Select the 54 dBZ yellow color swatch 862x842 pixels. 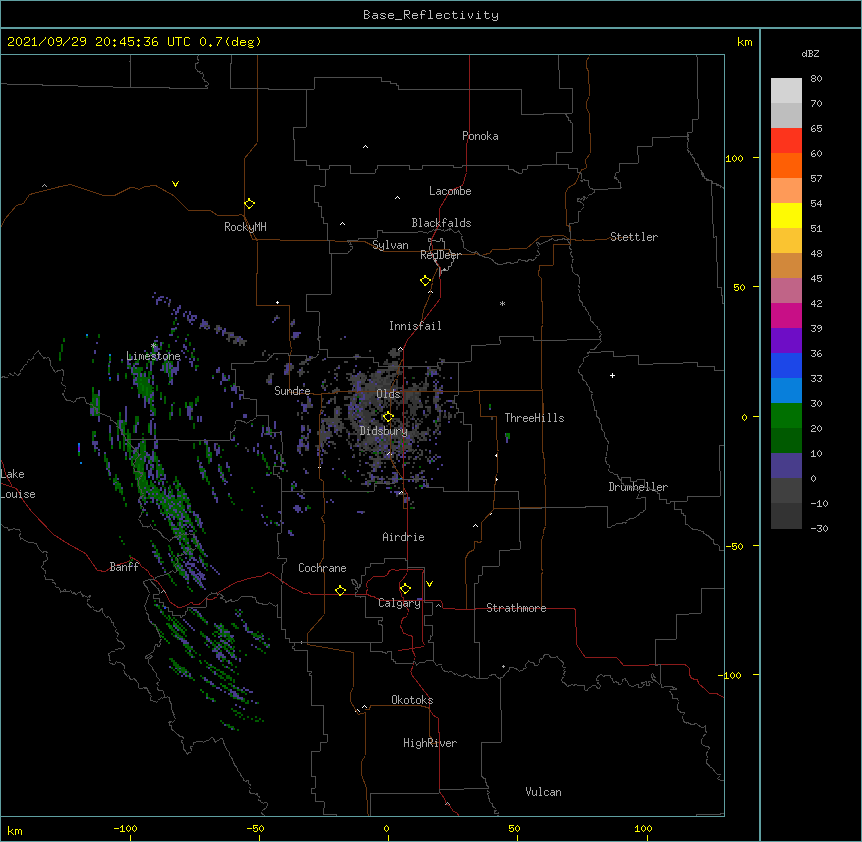coord(786,215)
